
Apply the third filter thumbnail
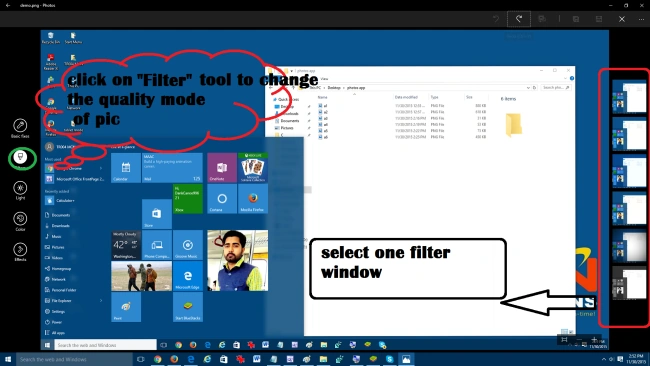tap(629, 172)
